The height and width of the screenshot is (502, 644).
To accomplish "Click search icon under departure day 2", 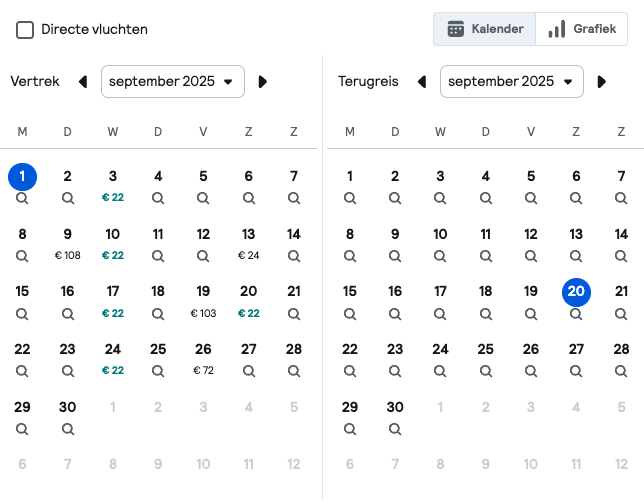I will coord(68,198).
